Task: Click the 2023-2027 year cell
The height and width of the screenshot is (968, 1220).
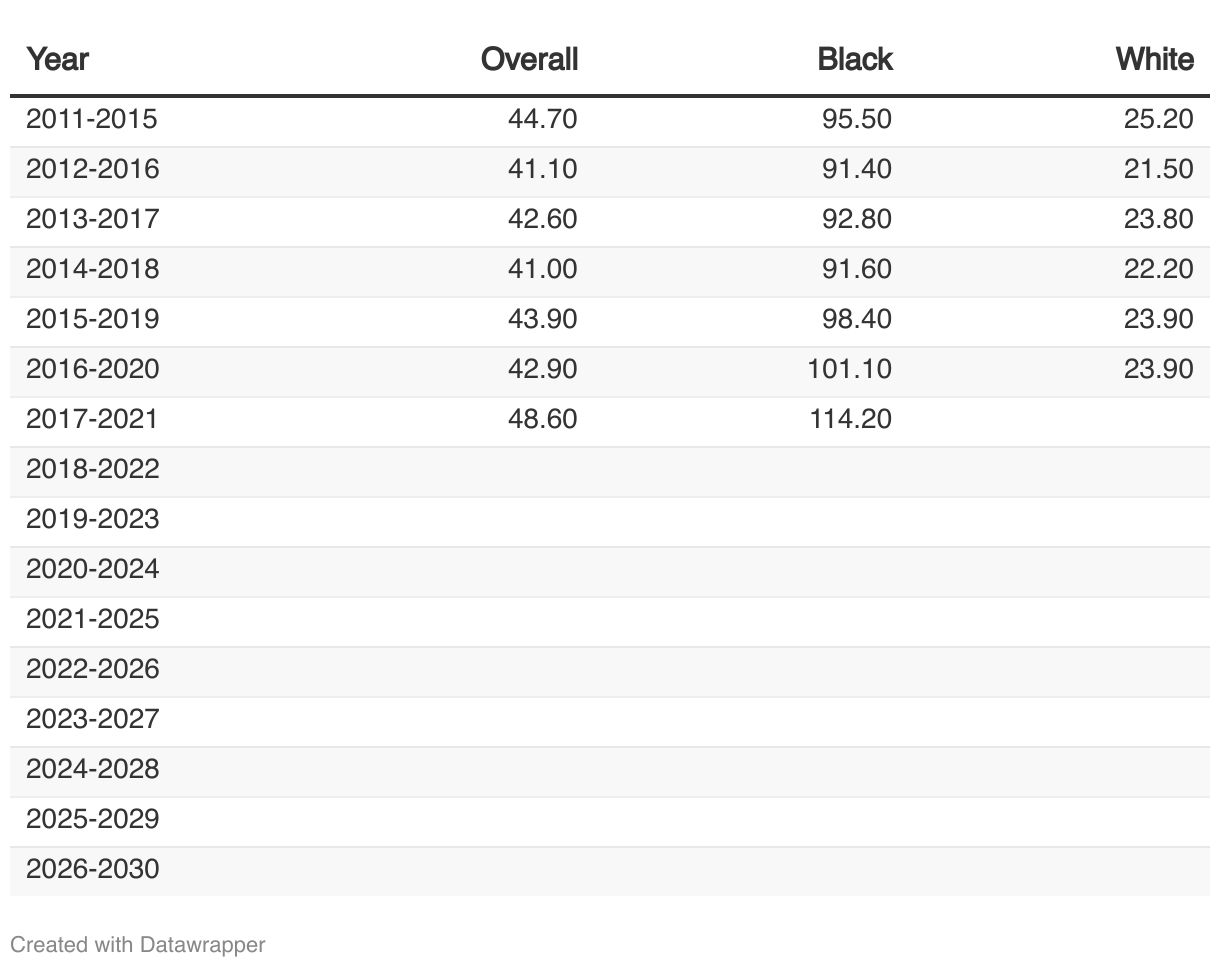Action: 92,719
